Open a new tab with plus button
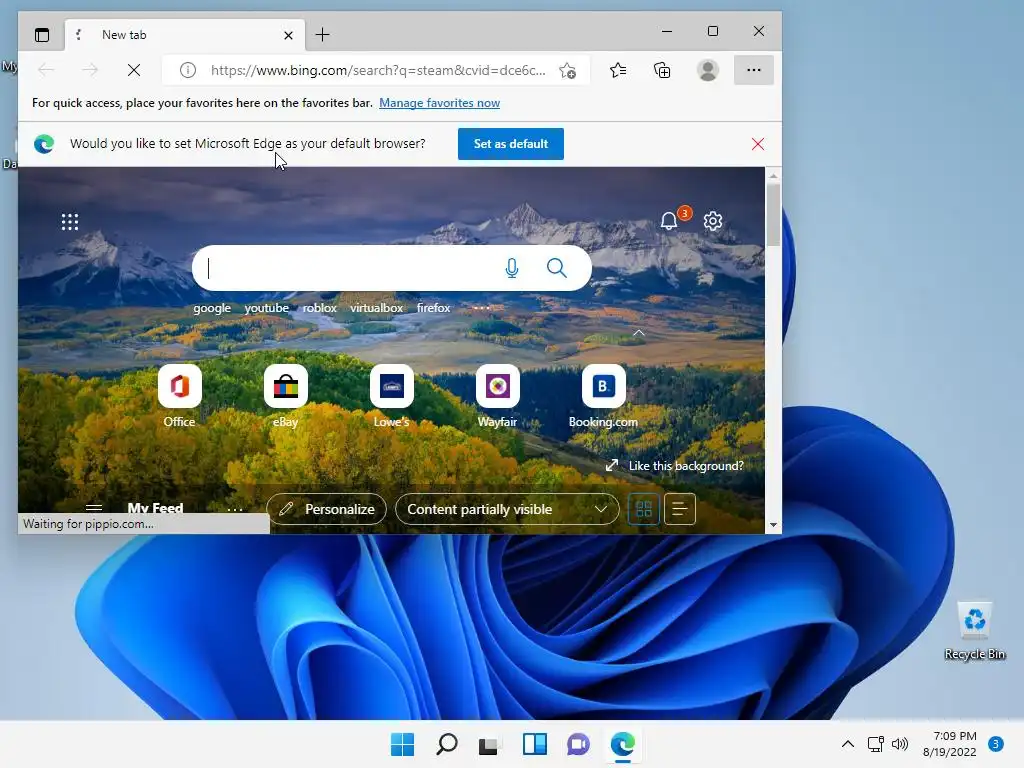The height and width of the screenshot is (768, 1024). [323, 35]
